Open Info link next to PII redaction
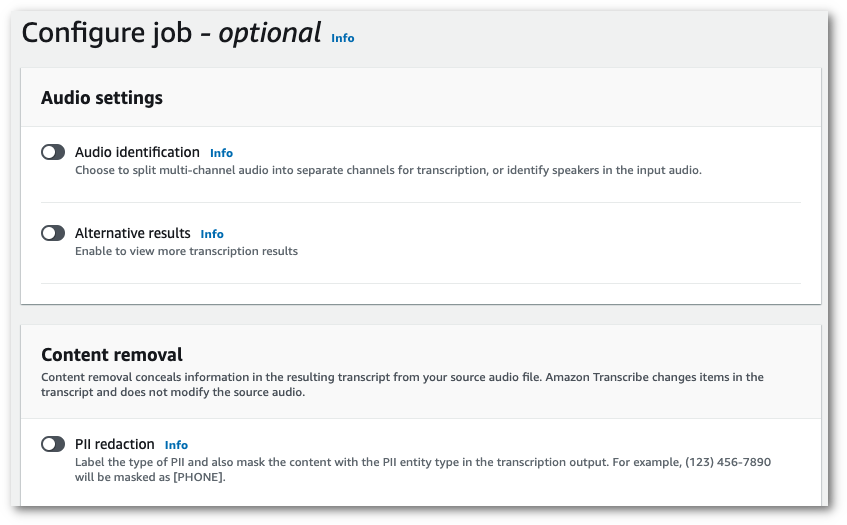 point(176,445)
